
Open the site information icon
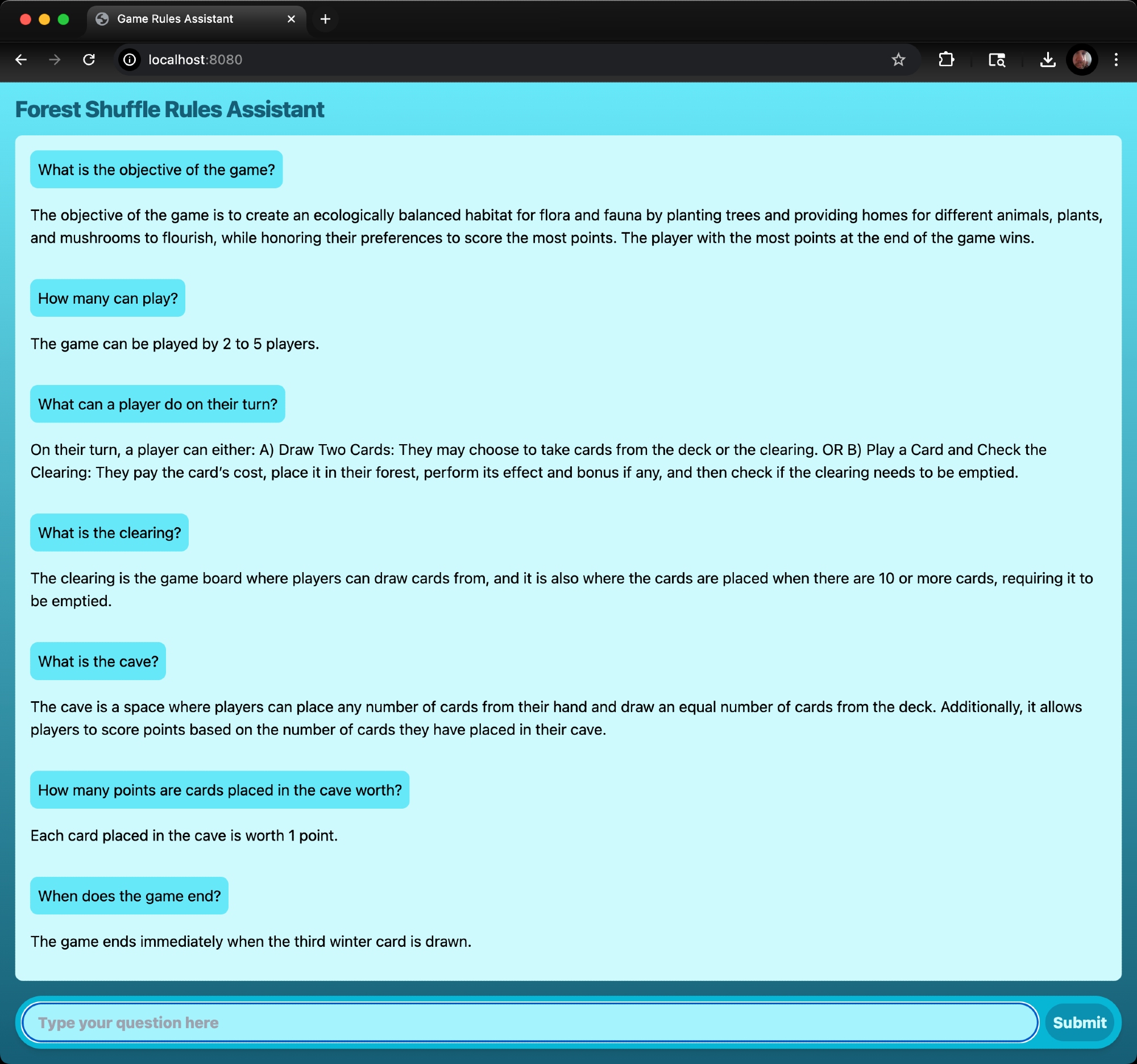pos(130,60)
